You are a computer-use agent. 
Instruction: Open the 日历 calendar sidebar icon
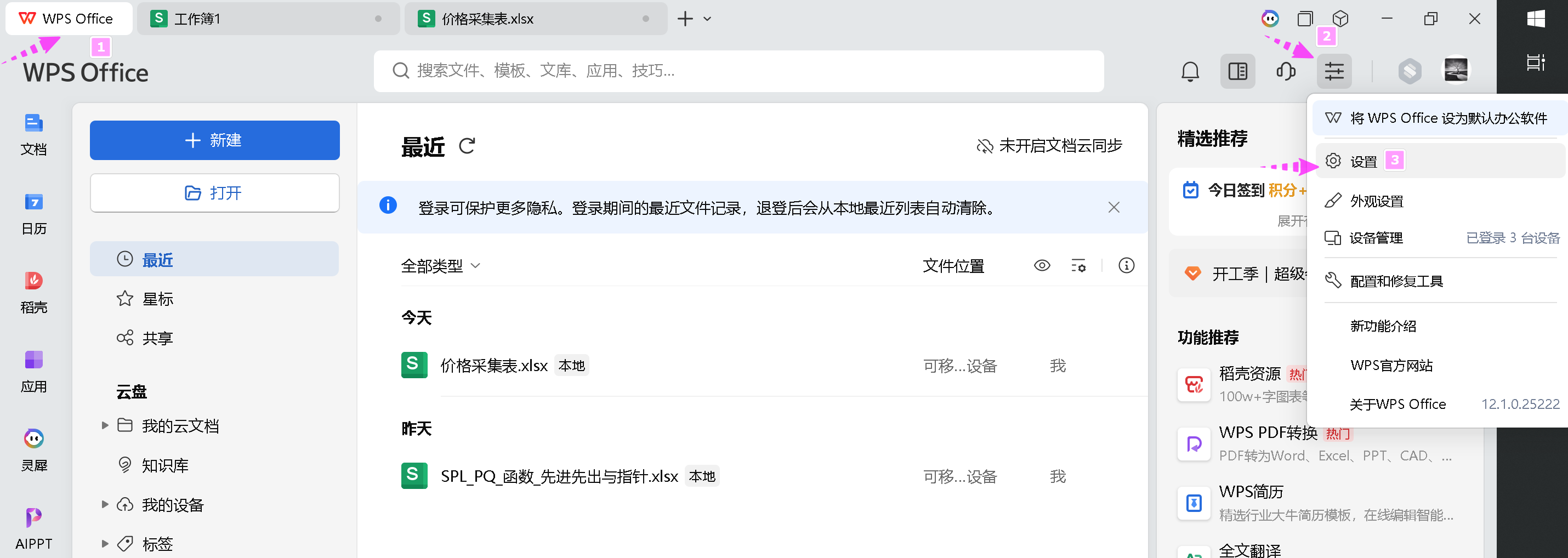pos(33,214)
